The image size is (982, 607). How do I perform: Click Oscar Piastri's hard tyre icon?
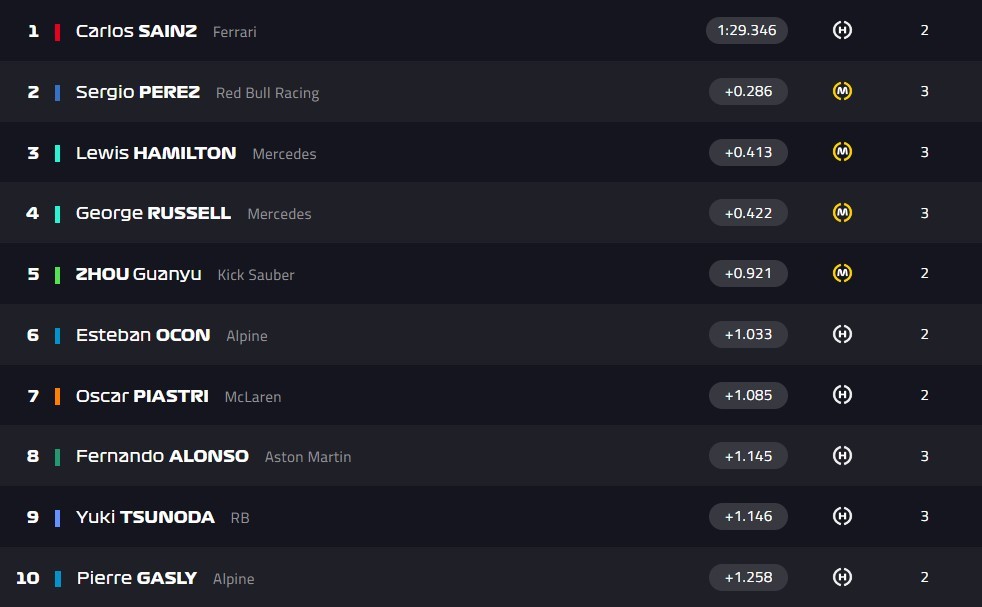tap(842, 395)
